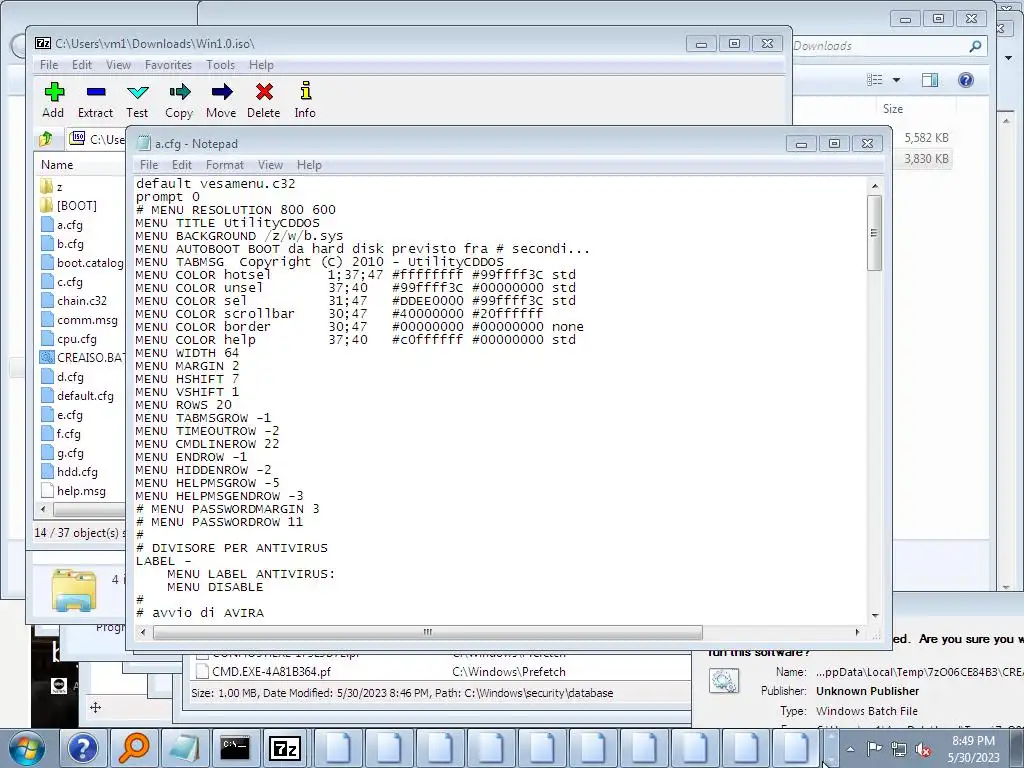Open the Favorites menu in 7-Zip

(168, 65)
